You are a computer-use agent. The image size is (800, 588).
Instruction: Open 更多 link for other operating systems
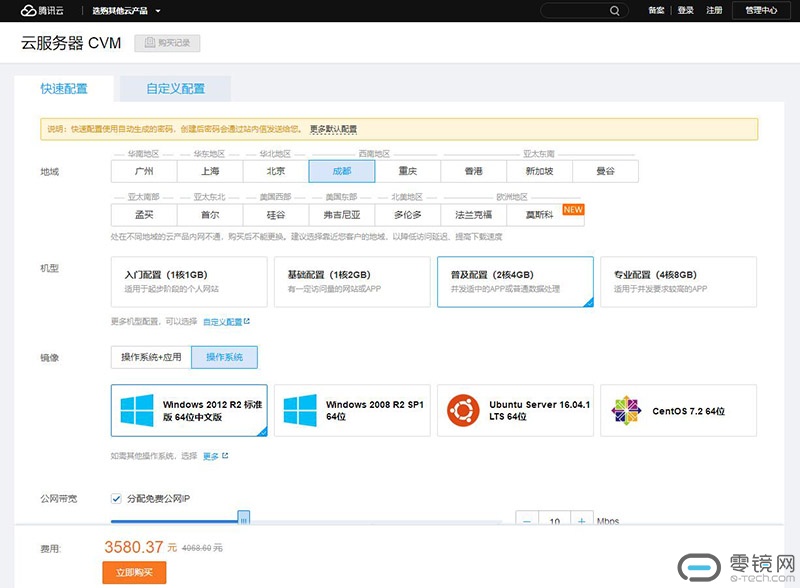point(215,456)
